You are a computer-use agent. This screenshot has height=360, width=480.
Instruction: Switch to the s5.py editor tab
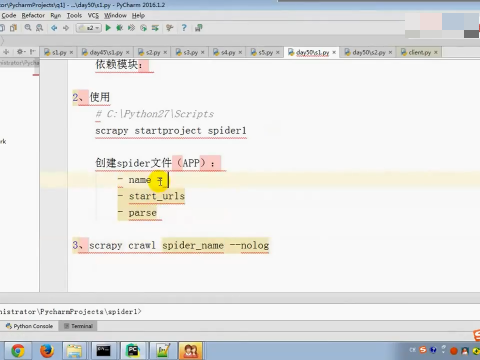(x=266, y=52)
